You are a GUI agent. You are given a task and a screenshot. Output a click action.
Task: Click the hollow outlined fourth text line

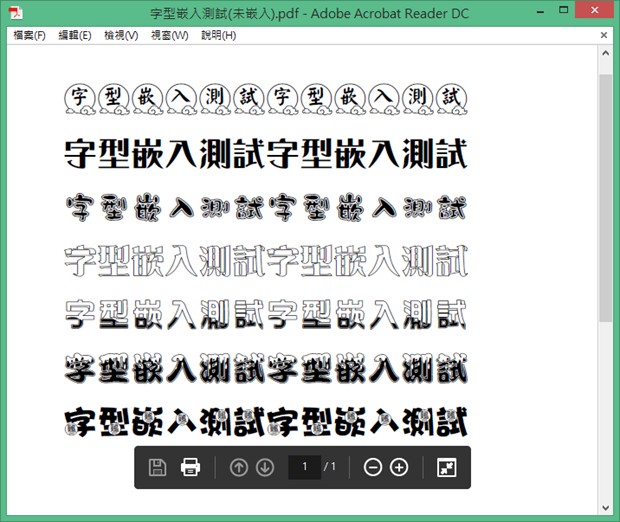(266, 261)
